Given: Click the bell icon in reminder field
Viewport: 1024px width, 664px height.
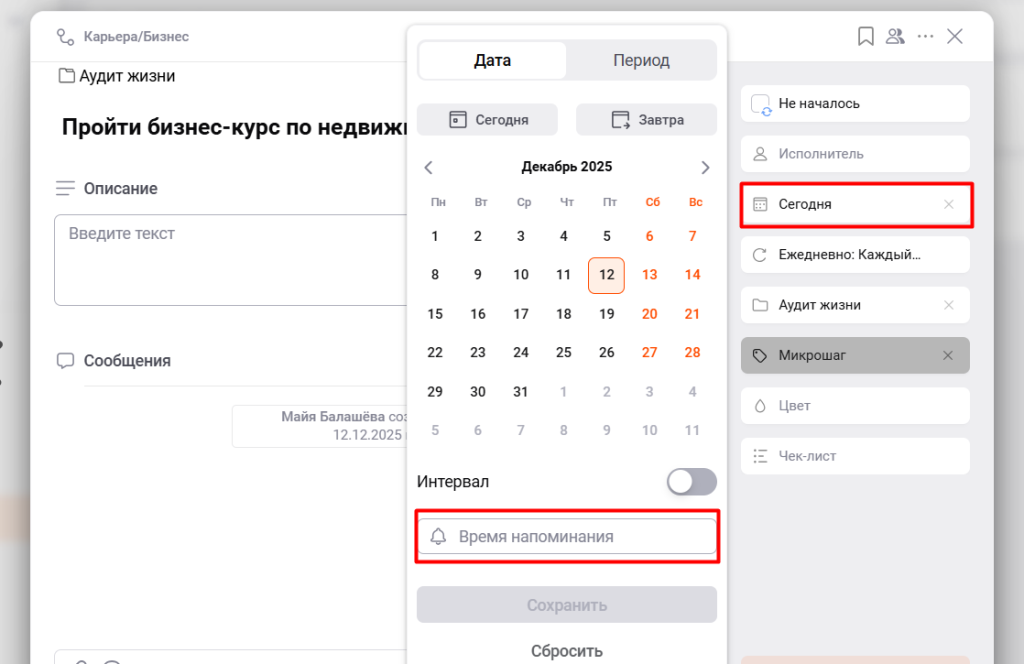Looking at the screenshot, I should point(438,537).
